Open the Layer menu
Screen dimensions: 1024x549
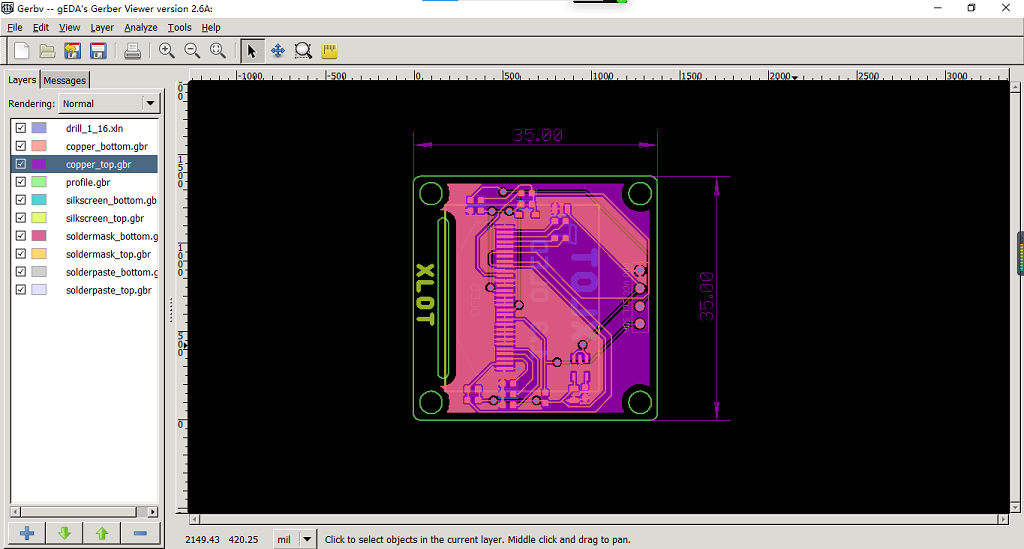(x=102, y=27)
